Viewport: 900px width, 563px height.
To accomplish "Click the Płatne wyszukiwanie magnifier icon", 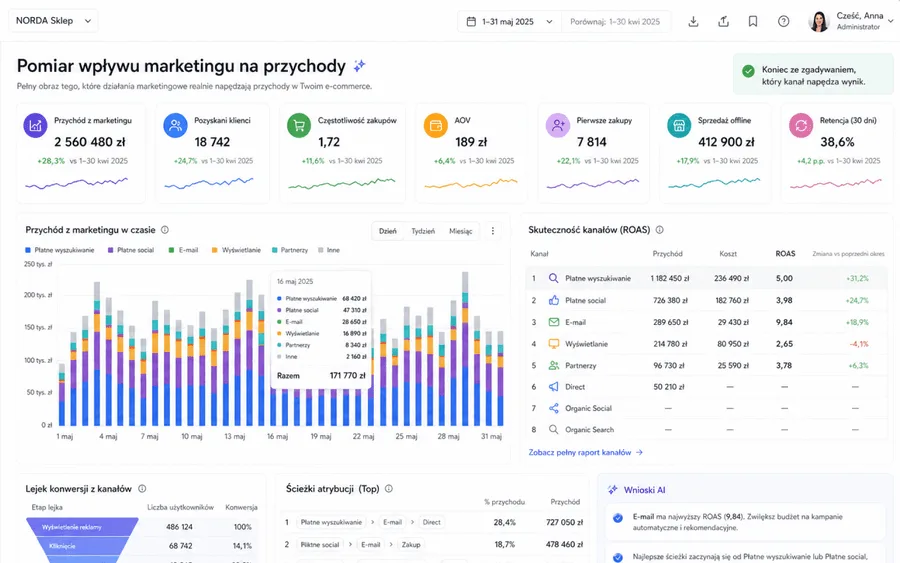I will point(553,278).
